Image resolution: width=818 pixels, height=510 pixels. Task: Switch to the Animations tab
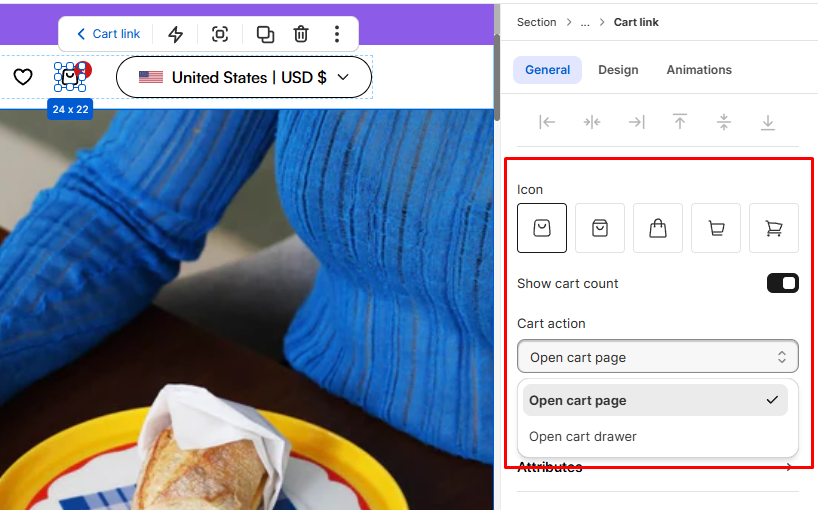click(x=699, y=70)
